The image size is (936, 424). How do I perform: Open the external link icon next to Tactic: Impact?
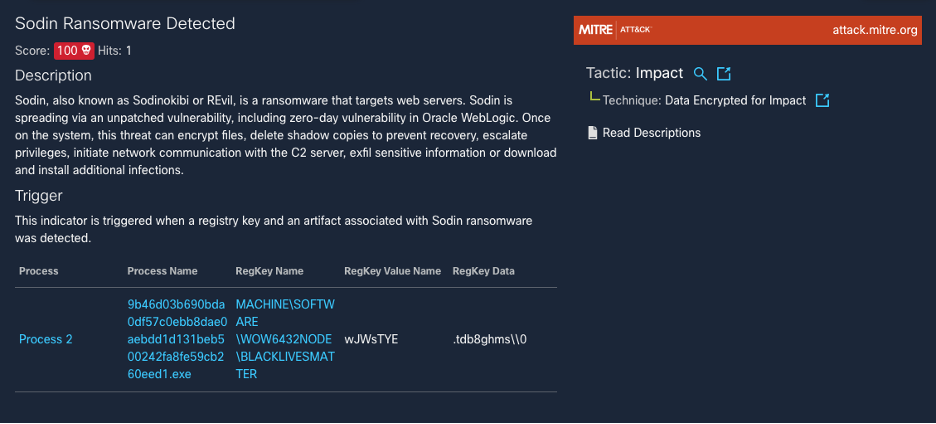(x=724, y=74)
